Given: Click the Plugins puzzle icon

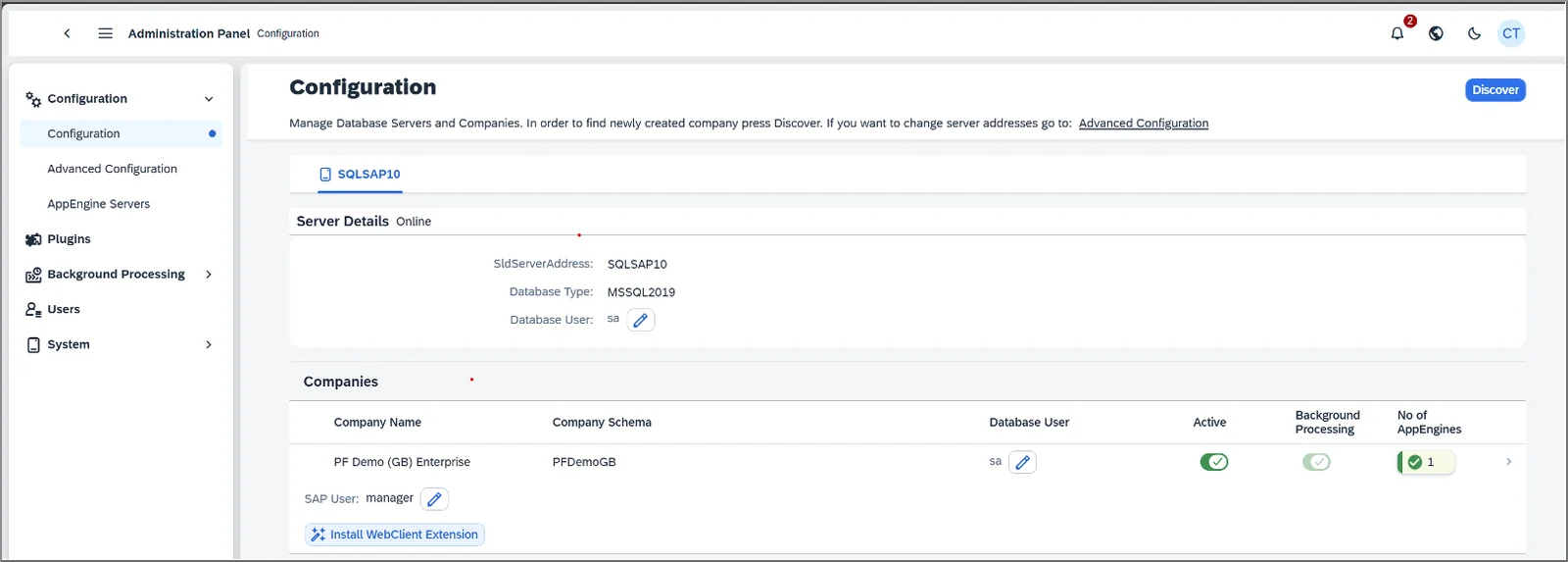Looking at the screenshot, I should [x=33, y=239].
